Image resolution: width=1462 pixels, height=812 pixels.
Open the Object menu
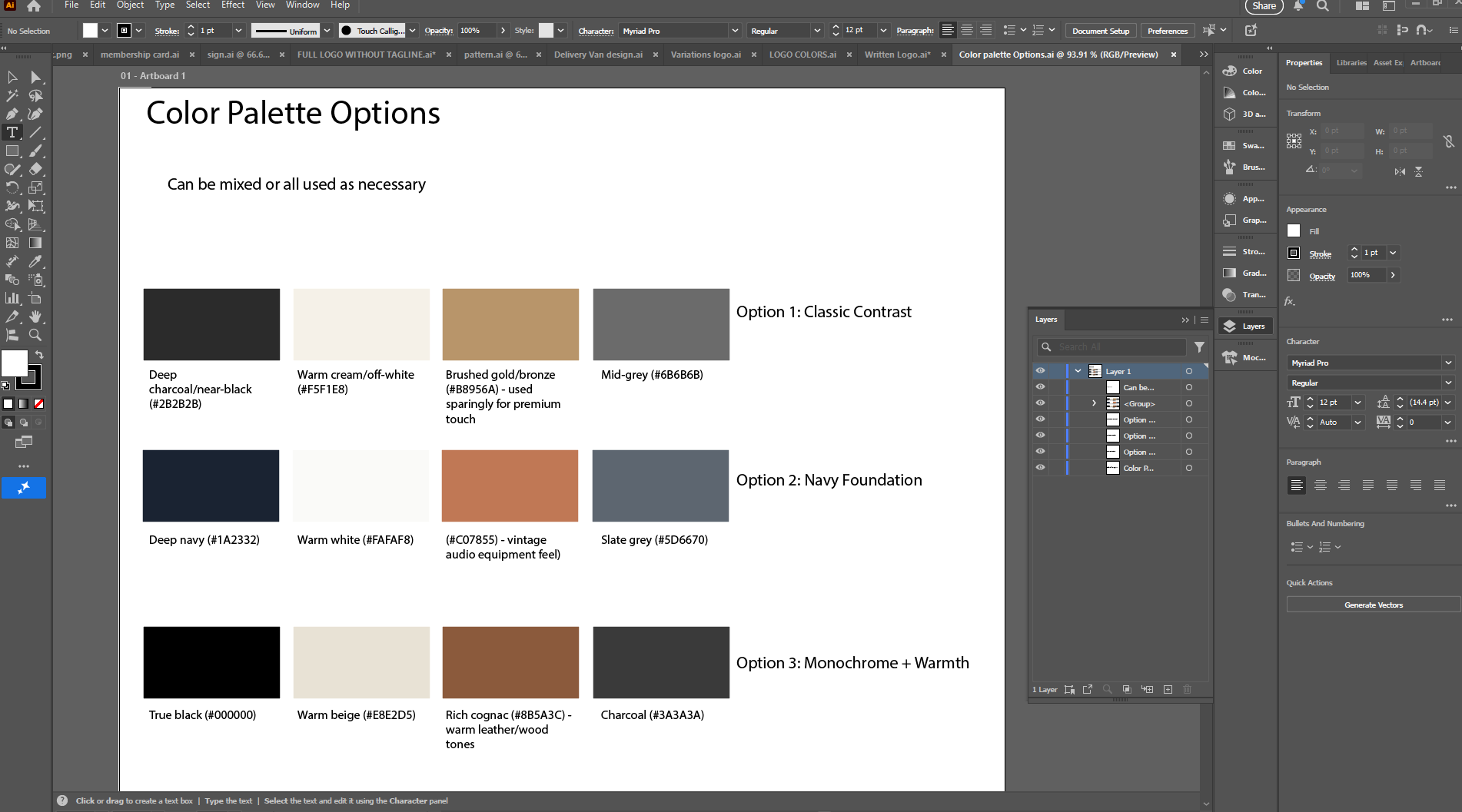130,5
